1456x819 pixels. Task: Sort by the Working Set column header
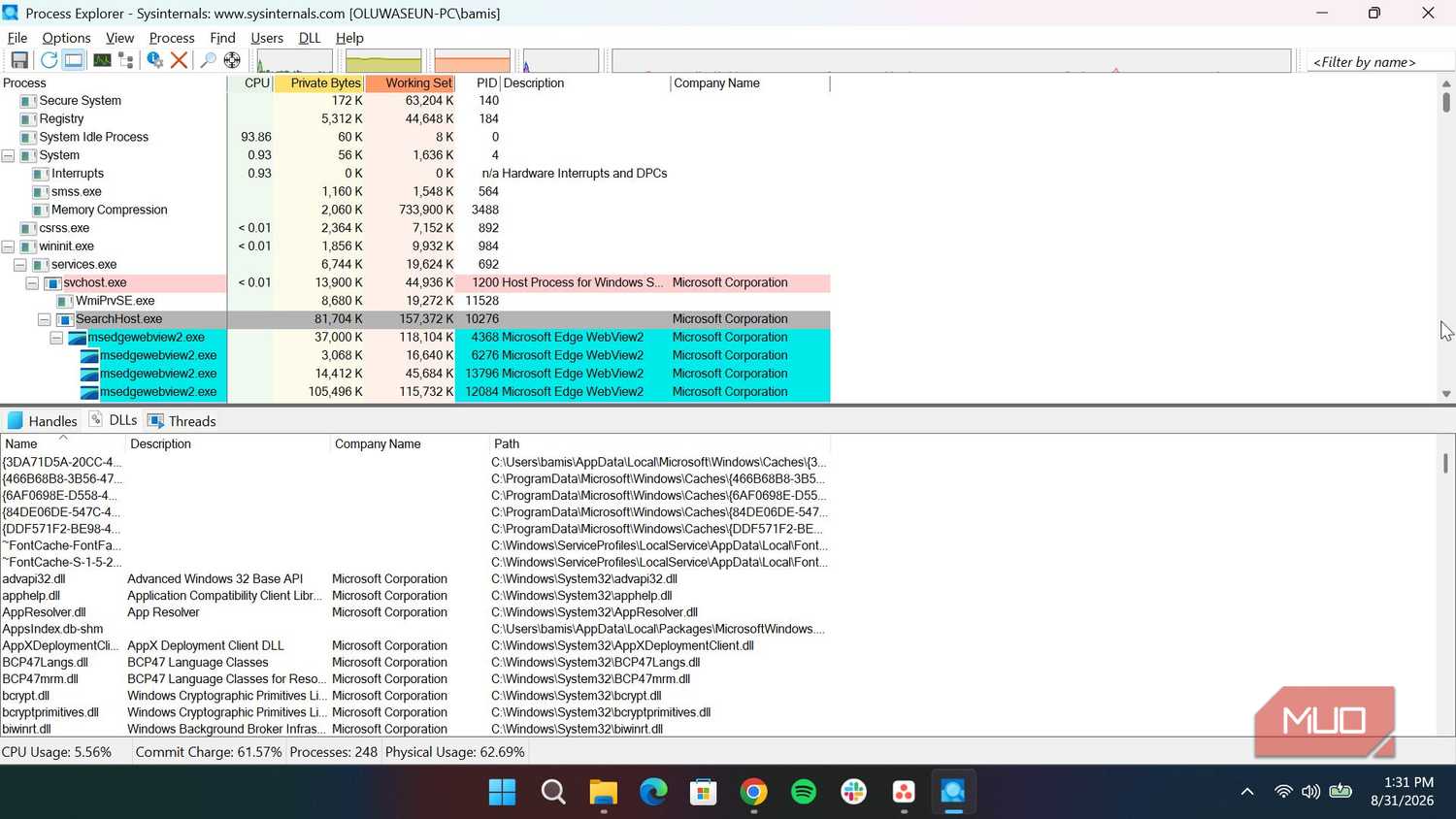tap(410, 83)
